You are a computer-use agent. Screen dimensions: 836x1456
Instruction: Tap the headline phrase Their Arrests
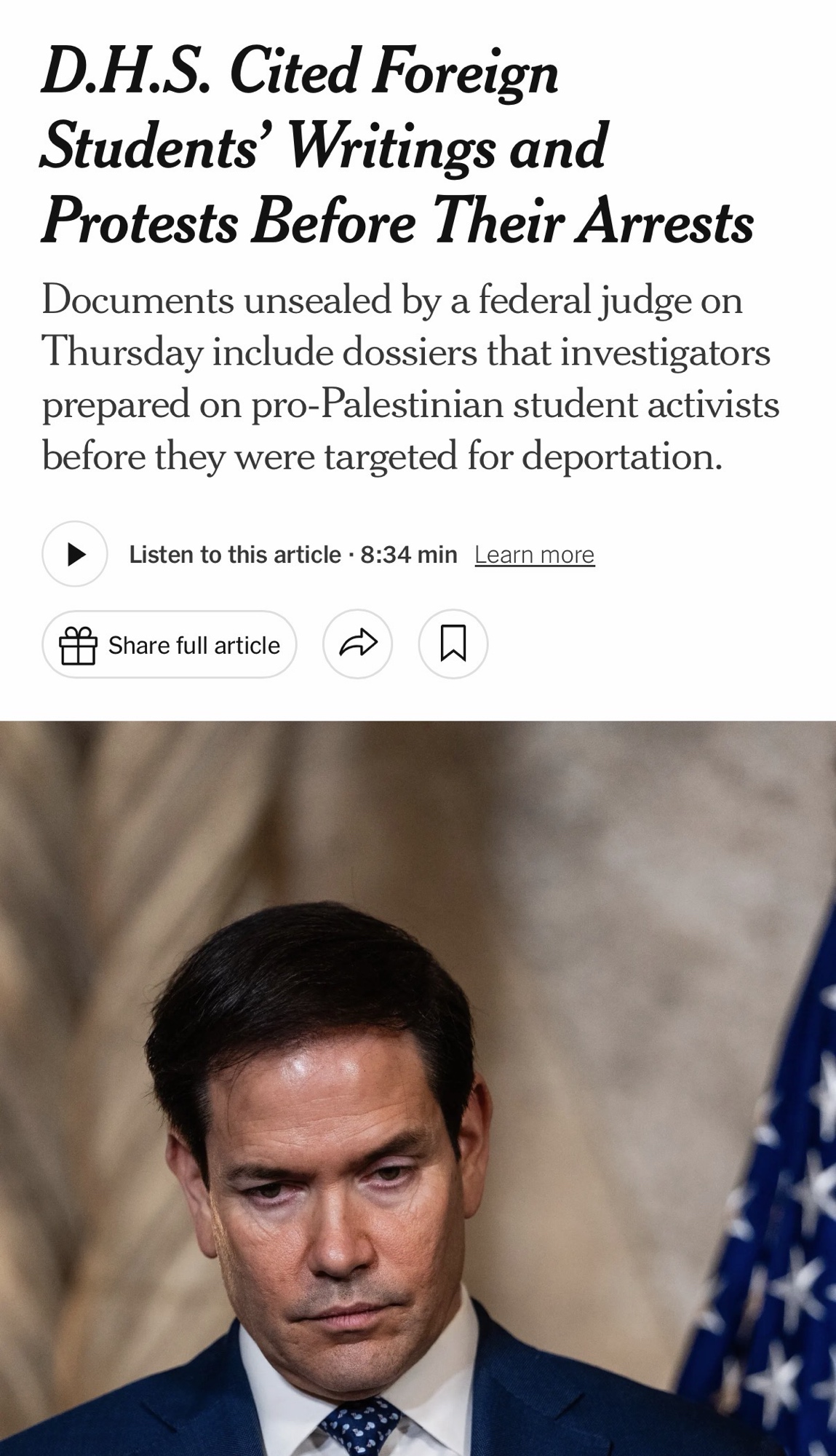click(592, 222)
